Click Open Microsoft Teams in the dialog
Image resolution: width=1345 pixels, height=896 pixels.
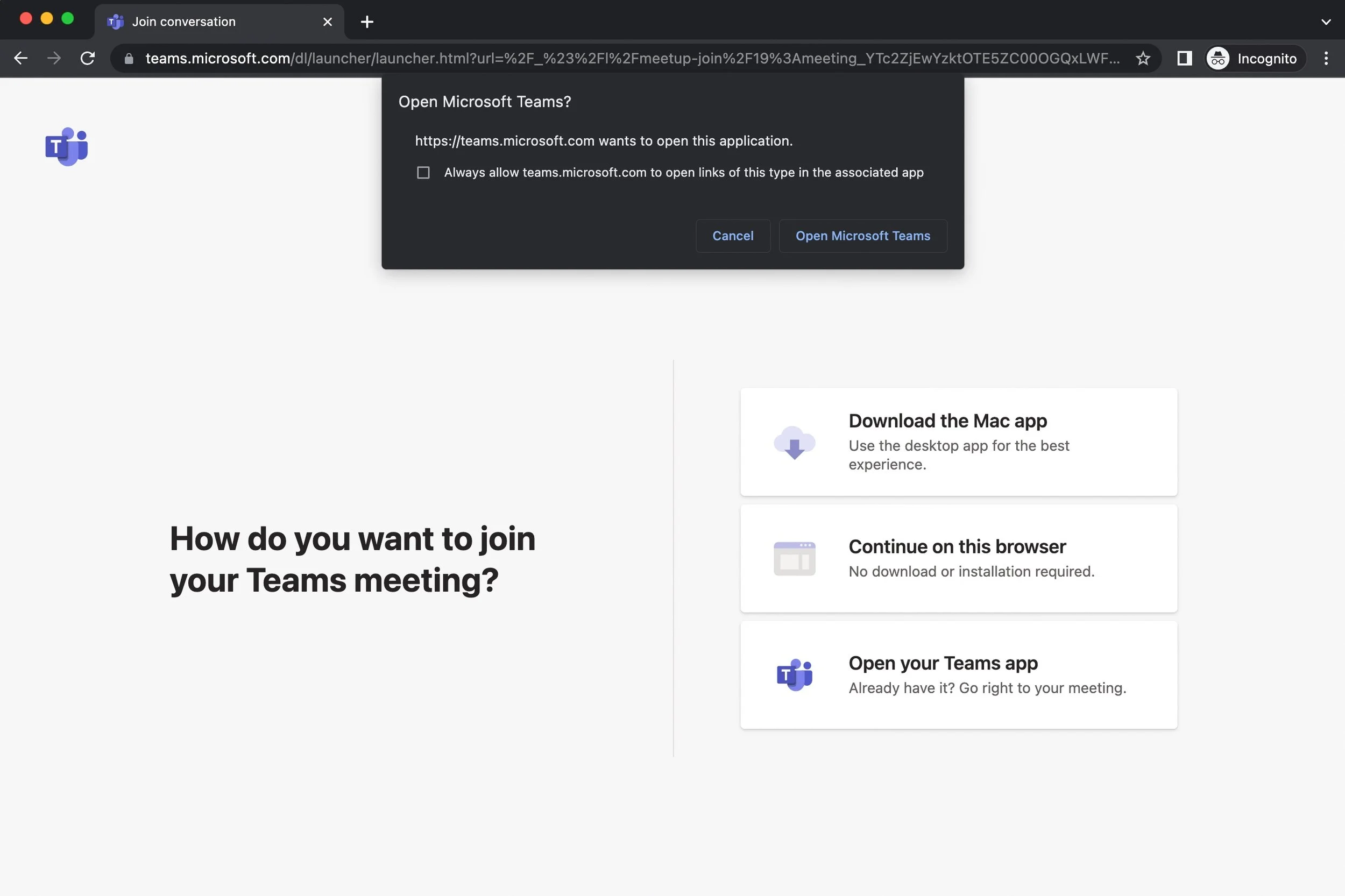pyautogui.click(x=862, y=236)
